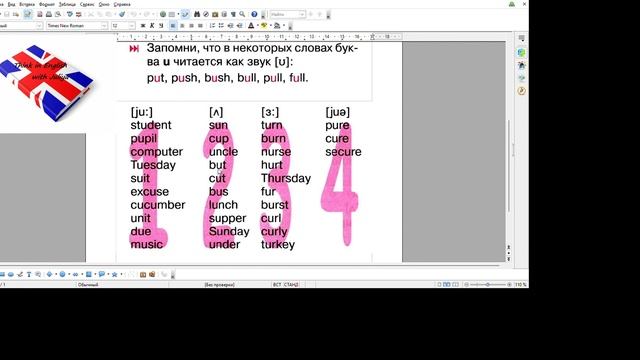Click the Insert Table icon
640x360 pixels.
172,14
